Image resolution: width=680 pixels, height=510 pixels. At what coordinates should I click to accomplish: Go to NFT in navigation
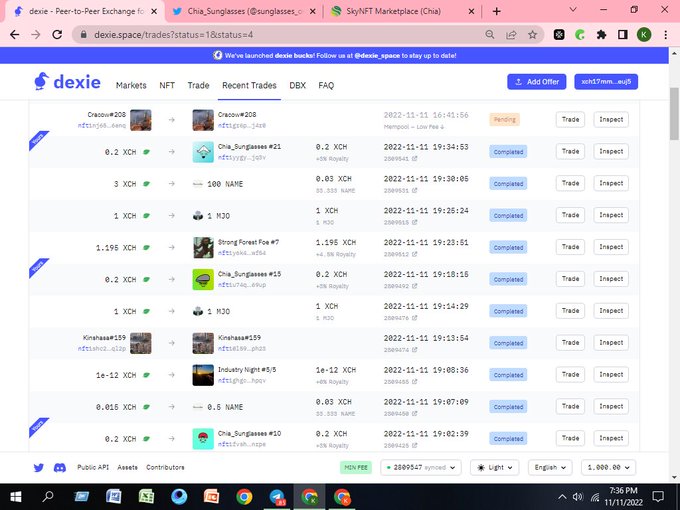click(x=167, y=85)
